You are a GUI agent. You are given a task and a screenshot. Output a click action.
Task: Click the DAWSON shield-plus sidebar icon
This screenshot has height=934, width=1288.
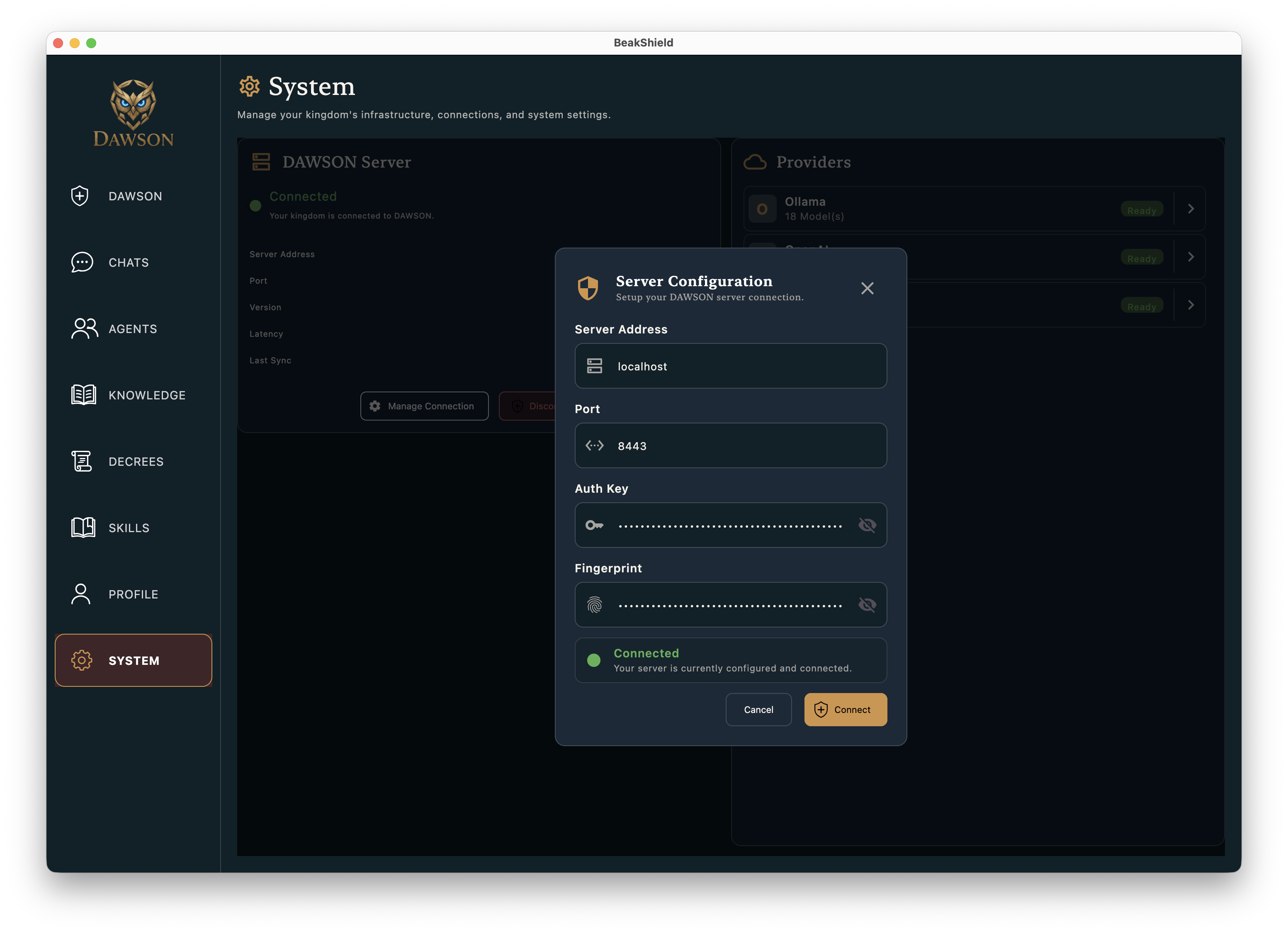coord(80,196)
